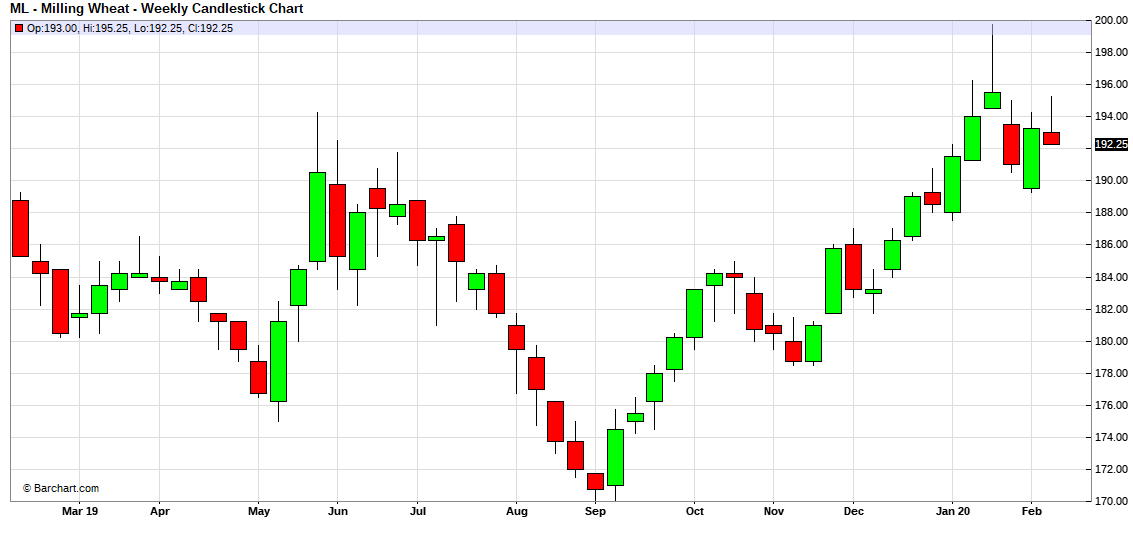Screen dimensions: 1133x542
Task: Select the first red candle at the chart's left edge
Action: [20, 228]
